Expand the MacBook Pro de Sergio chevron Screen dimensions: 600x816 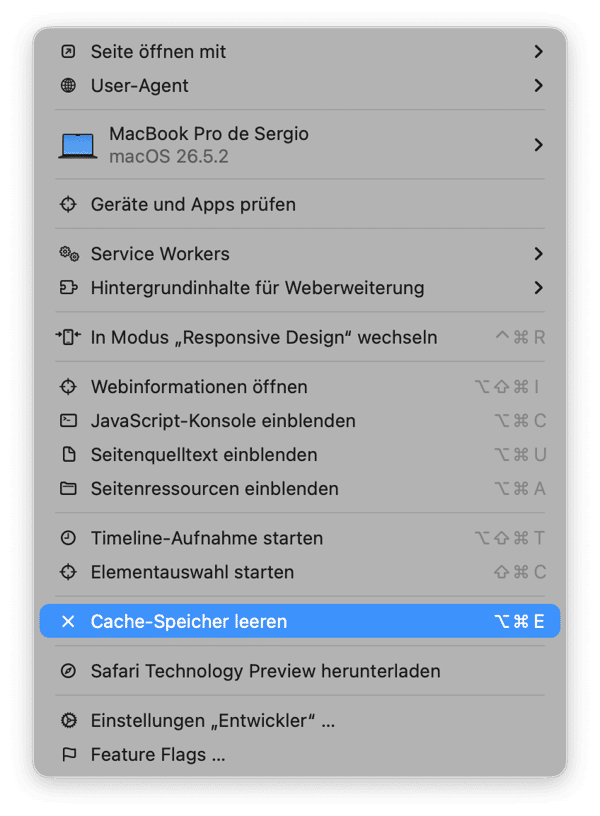[x=539, y=145]
